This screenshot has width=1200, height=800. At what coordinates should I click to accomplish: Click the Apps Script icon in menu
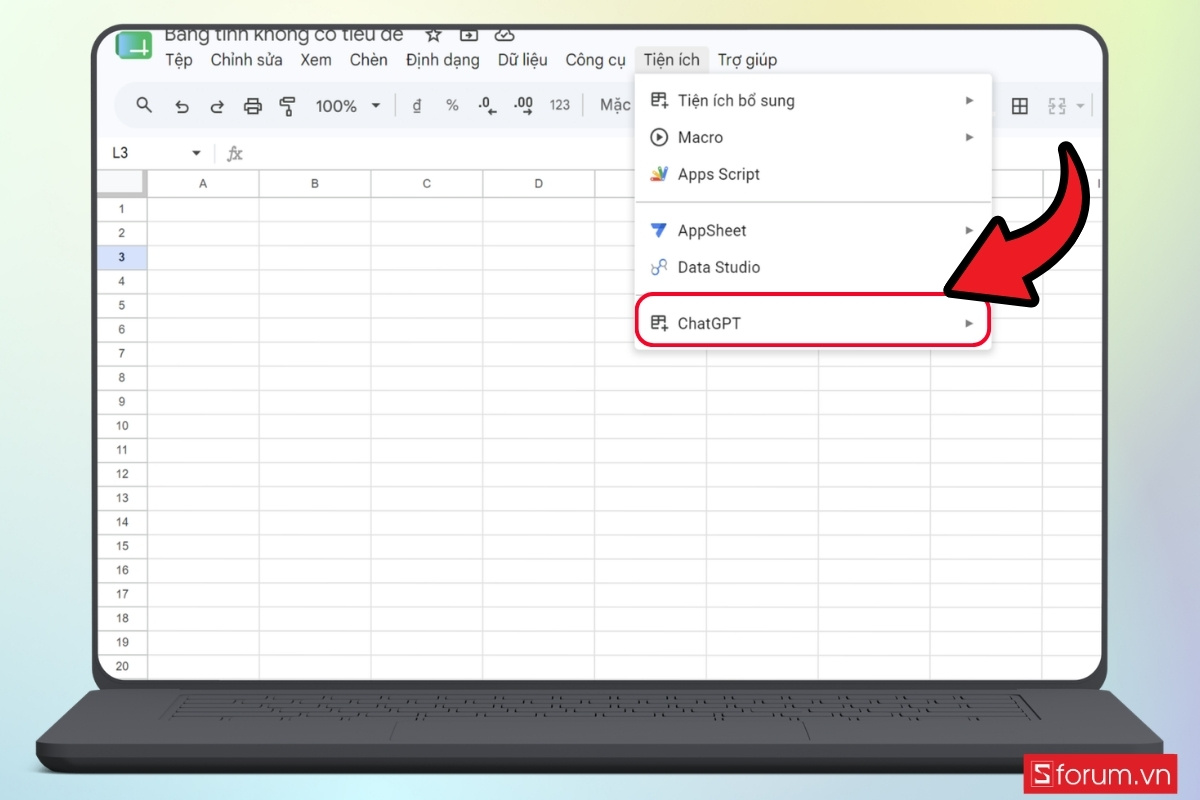pos(658,174)
